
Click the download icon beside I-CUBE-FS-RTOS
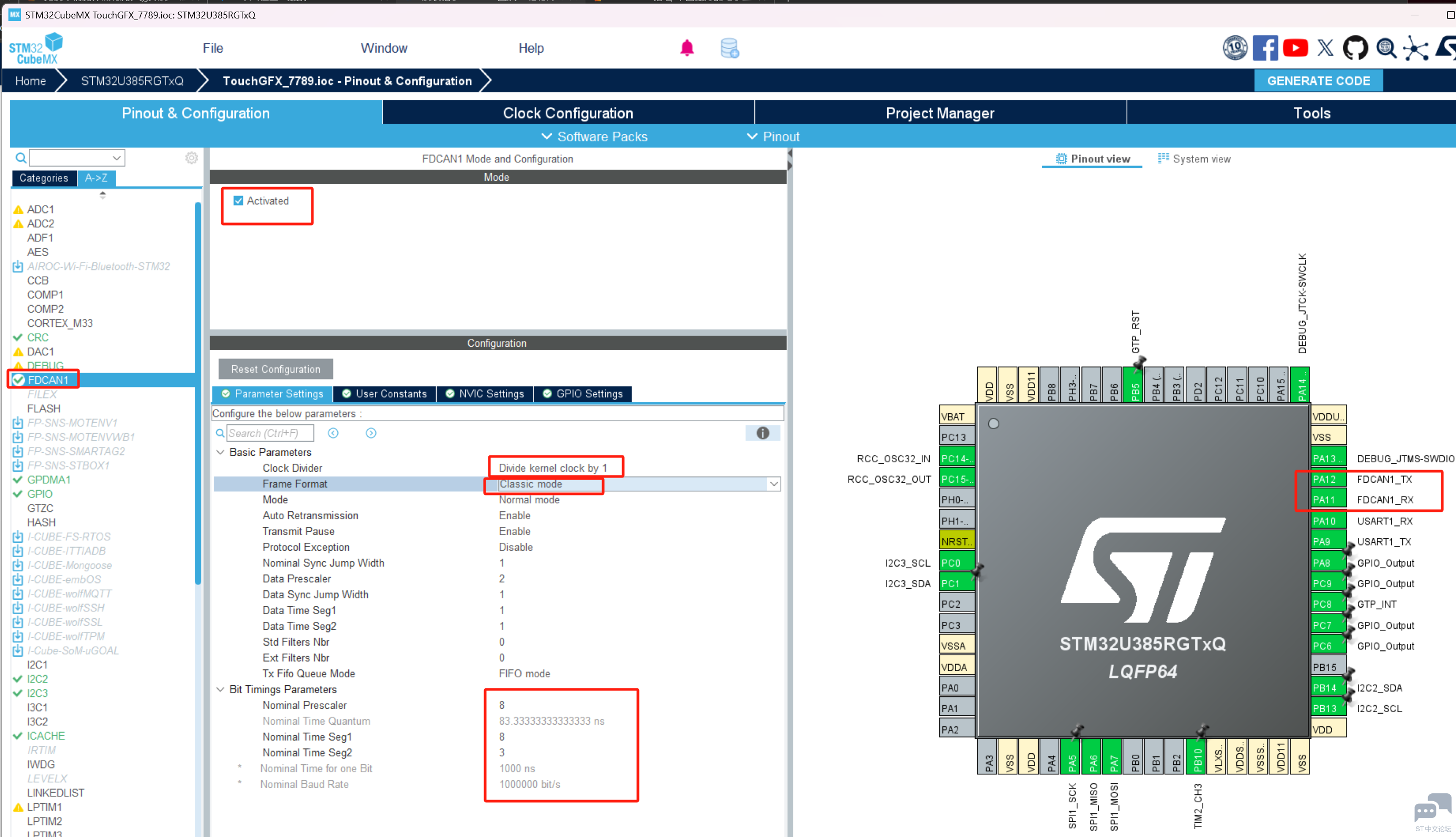click(18, 537)
